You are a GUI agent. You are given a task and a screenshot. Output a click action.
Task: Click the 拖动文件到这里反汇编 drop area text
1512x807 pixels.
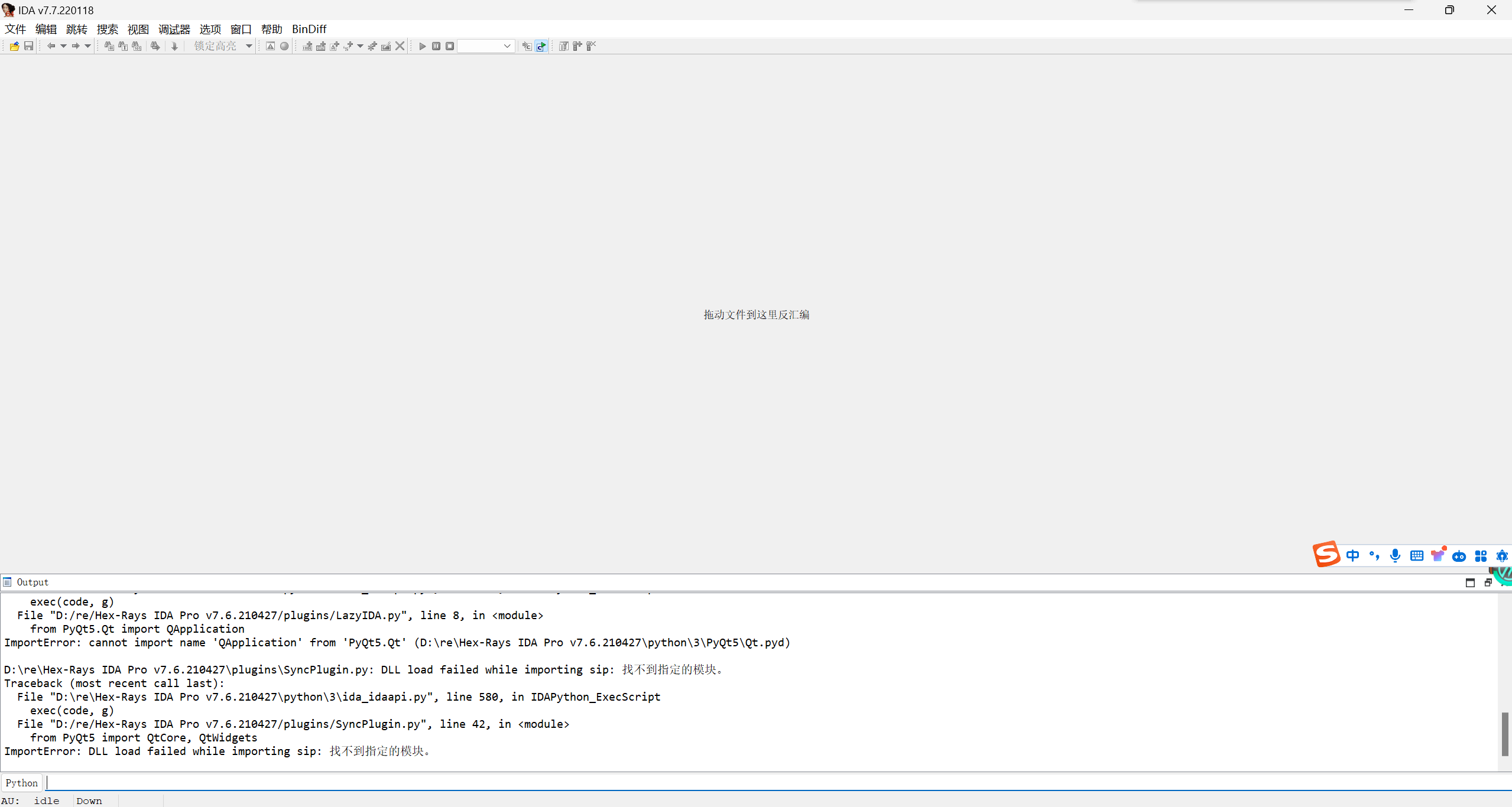(756, 315)
